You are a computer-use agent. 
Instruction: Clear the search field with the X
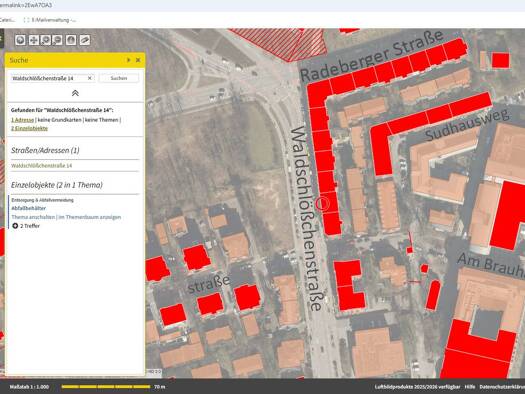click(90, 78)
